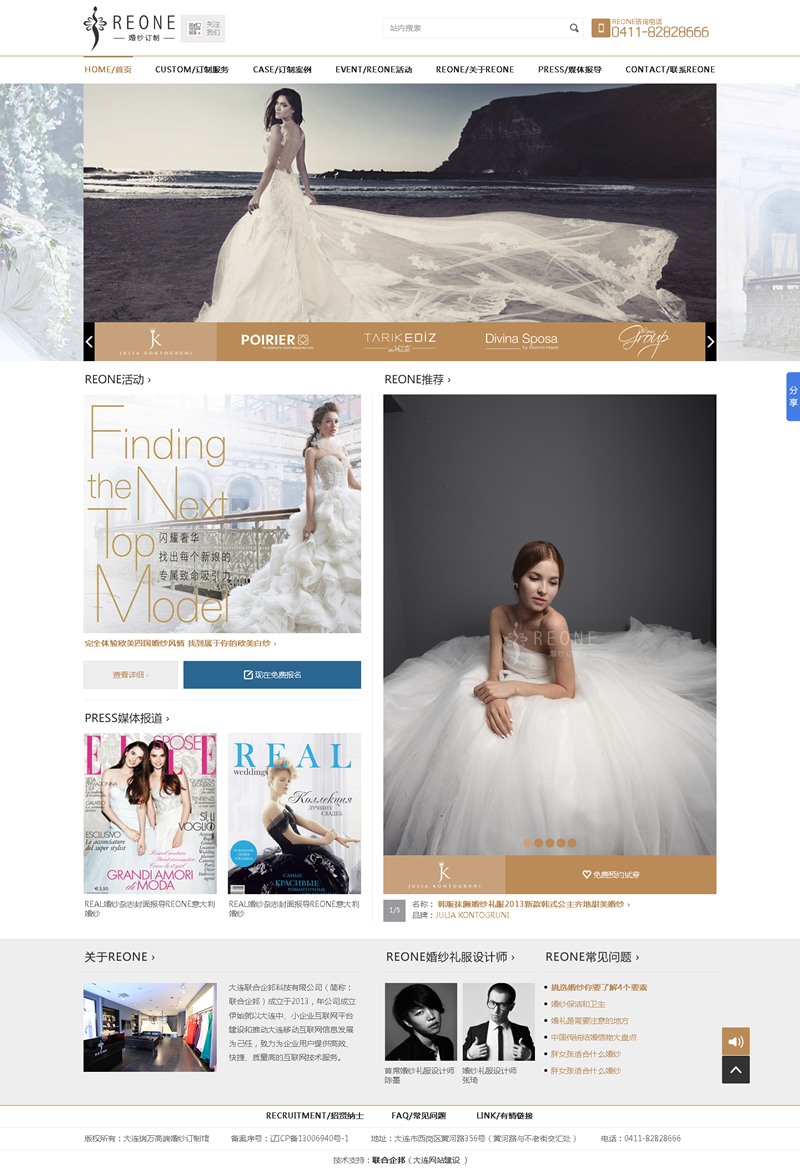The width and height of the screenshot is (800, 1172).
Task: Click the search magnifier icon
Action: (x=574, y=28)
